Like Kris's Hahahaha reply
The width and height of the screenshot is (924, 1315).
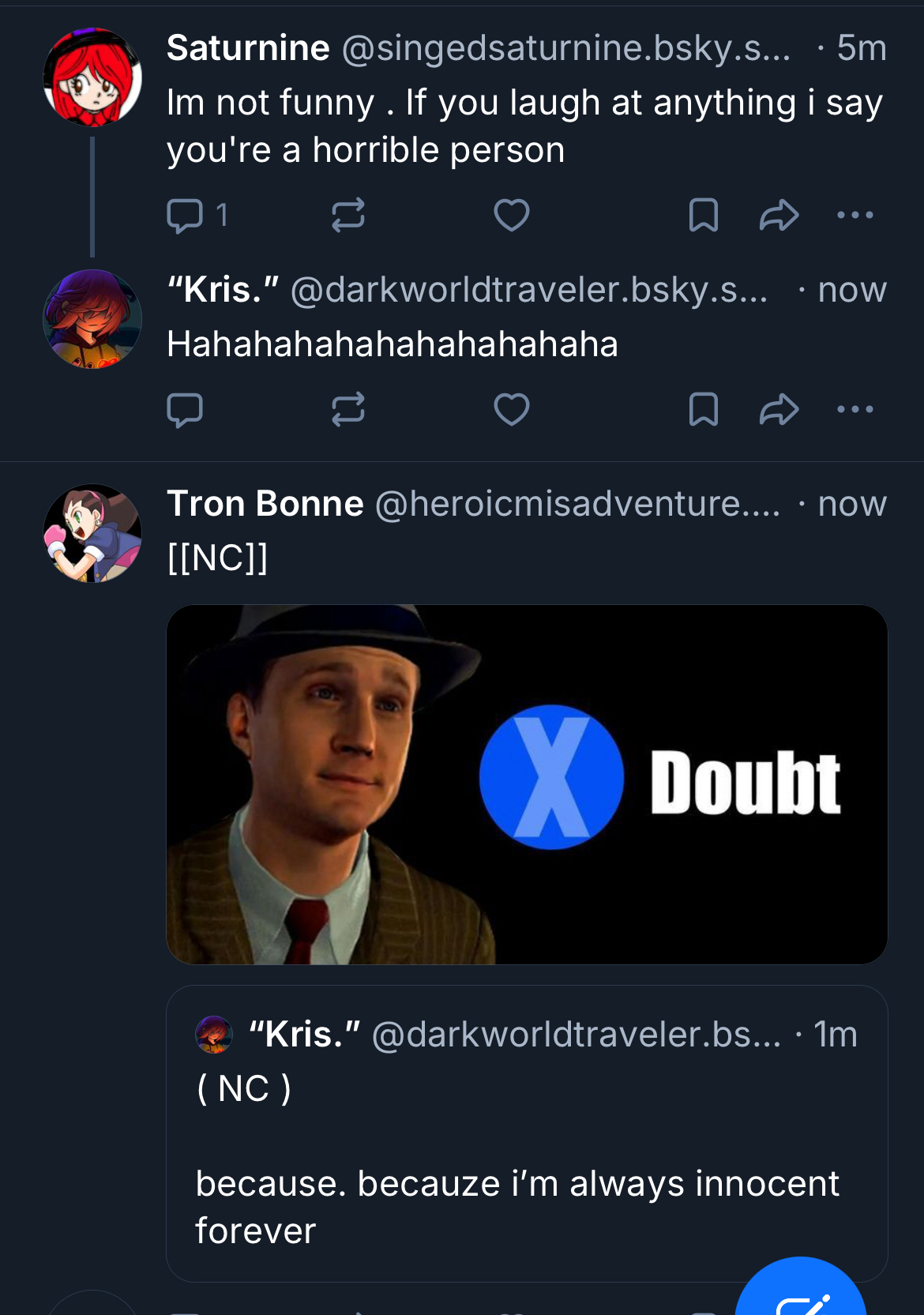coord(511,409)
